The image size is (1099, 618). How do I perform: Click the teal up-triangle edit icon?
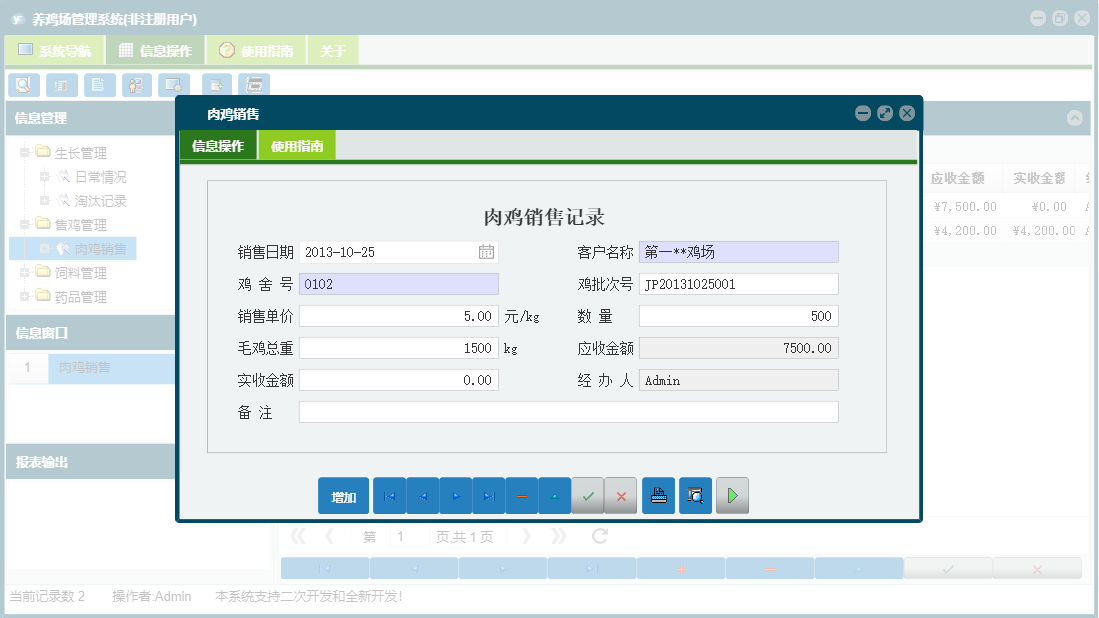click(554, 496)
